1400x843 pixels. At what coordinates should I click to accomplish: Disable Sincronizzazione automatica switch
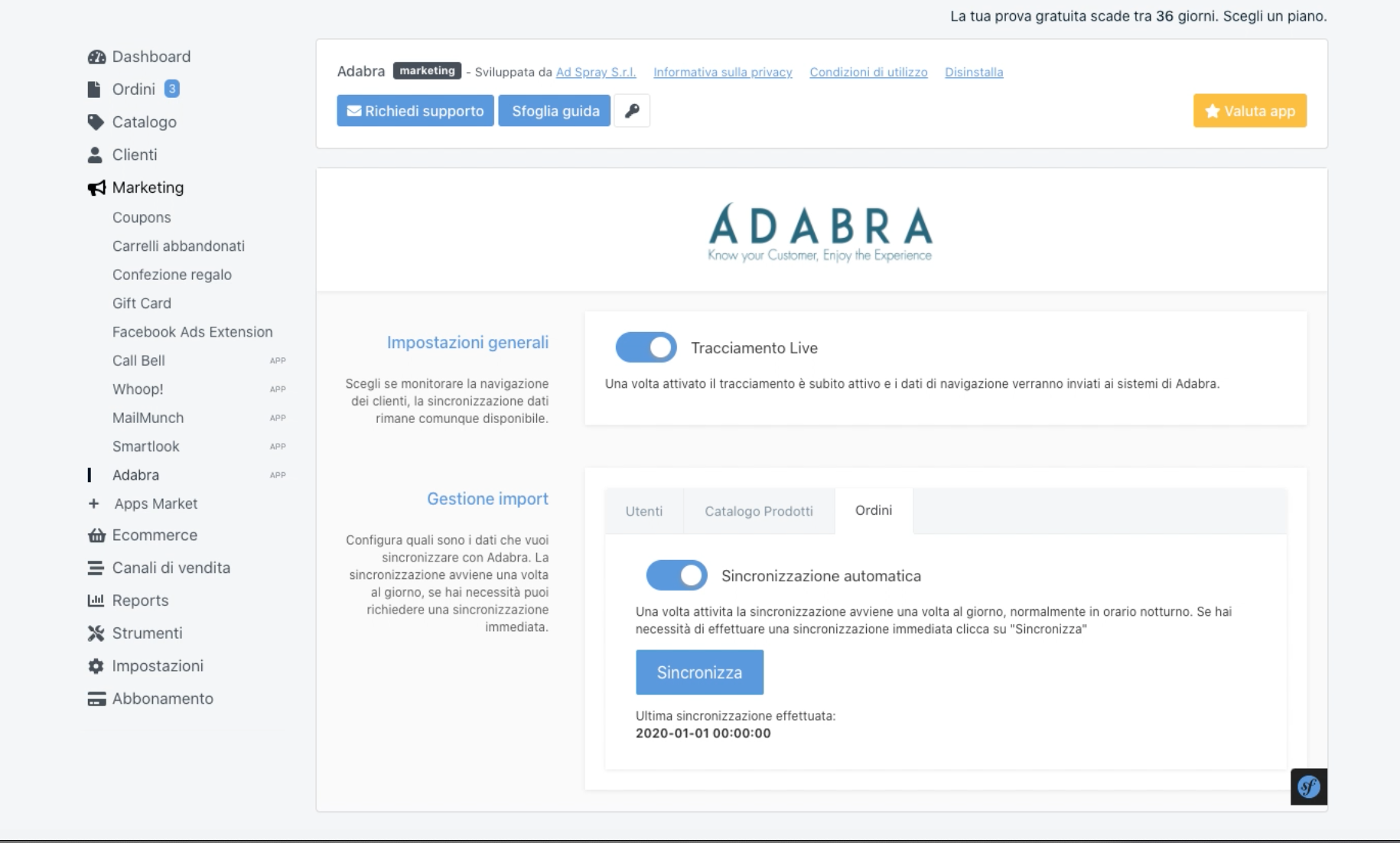(x=677, y=575)
